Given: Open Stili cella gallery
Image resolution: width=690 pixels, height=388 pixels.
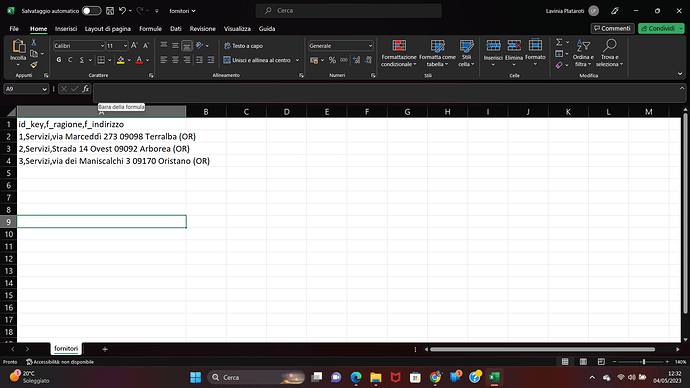Looking at the screenshot, I should pyautogui.click(x=466, y=53).
